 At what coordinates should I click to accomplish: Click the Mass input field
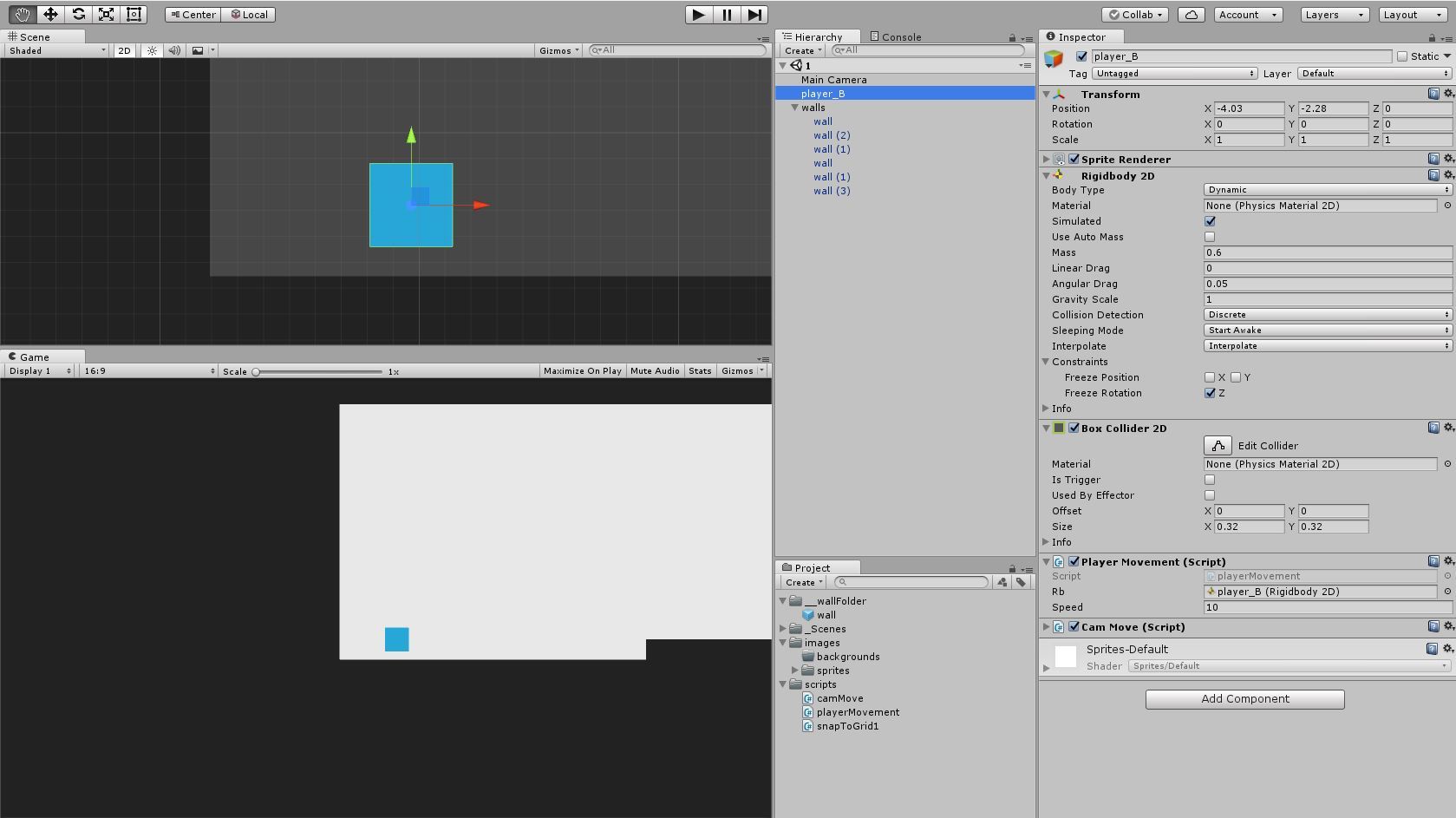[x=1328, y=252]
